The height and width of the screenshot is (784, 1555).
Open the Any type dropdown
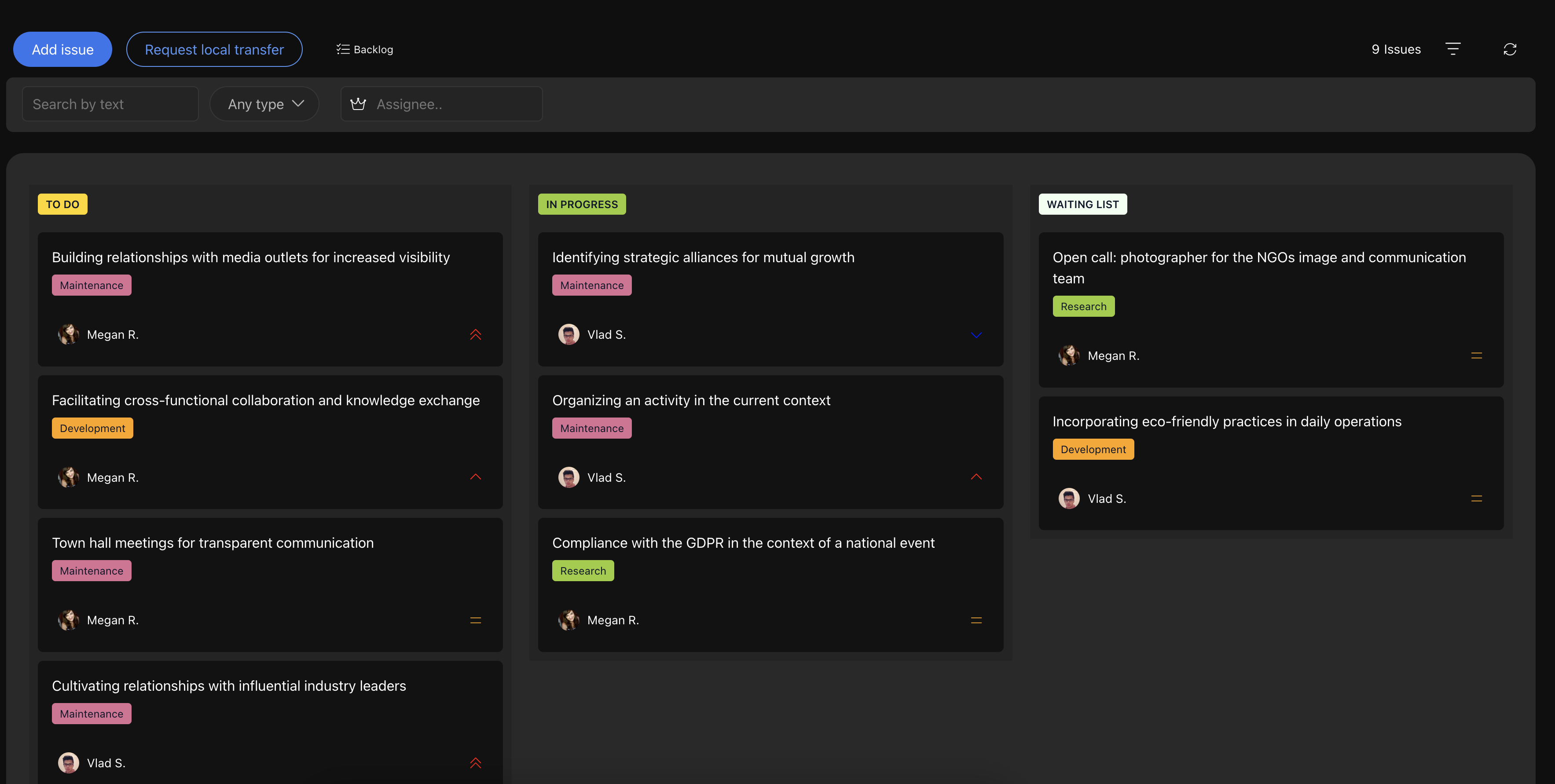pyautogui.click(x=264, y=104)
